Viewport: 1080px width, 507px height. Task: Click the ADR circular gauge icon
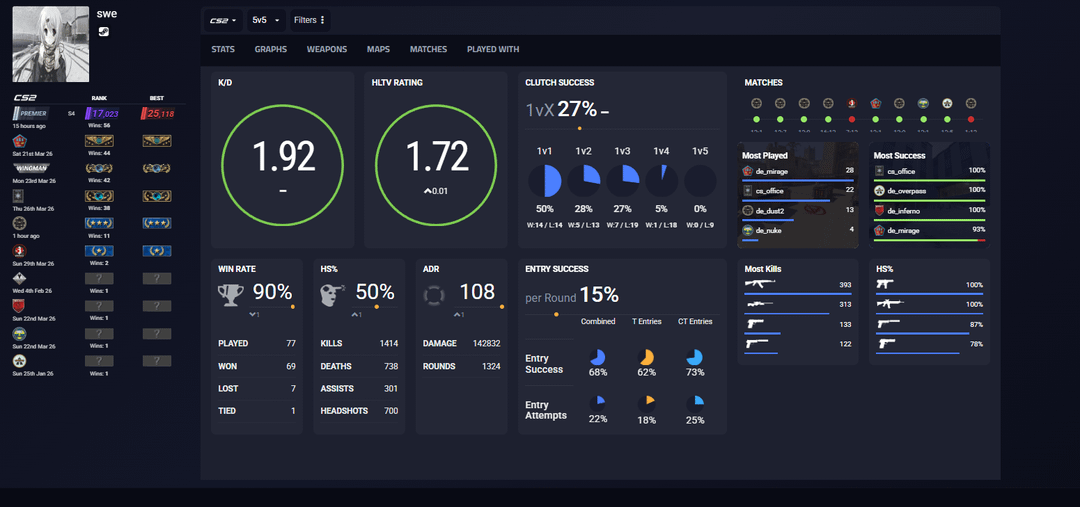[x=435, y=294]
